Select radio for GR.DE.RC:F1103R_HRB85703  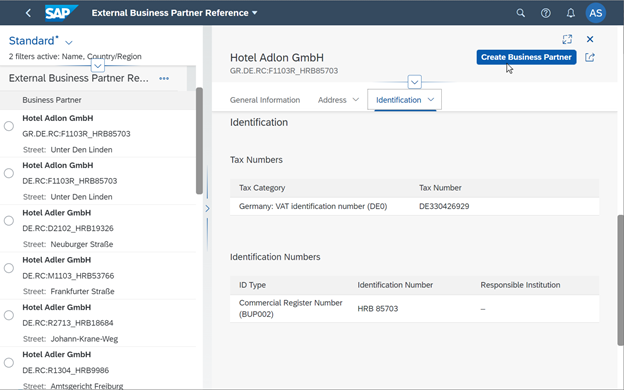pyautogui.click(x=9, y=126)
